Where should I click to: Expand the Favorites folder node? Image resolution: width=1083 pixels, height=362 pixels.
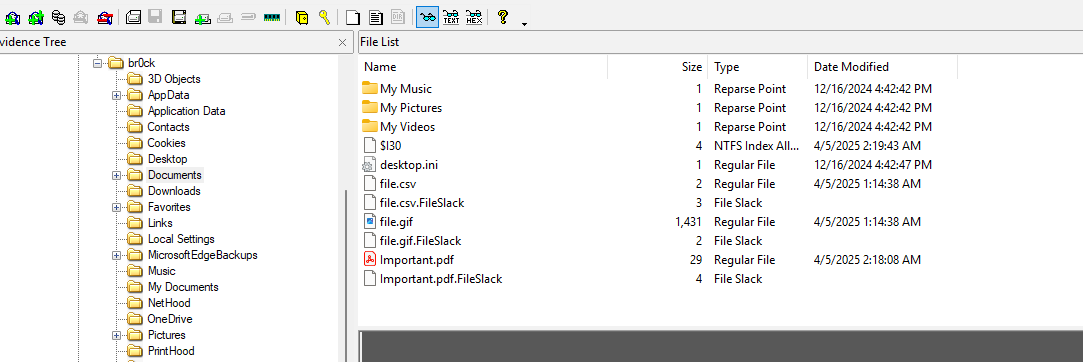116,207
